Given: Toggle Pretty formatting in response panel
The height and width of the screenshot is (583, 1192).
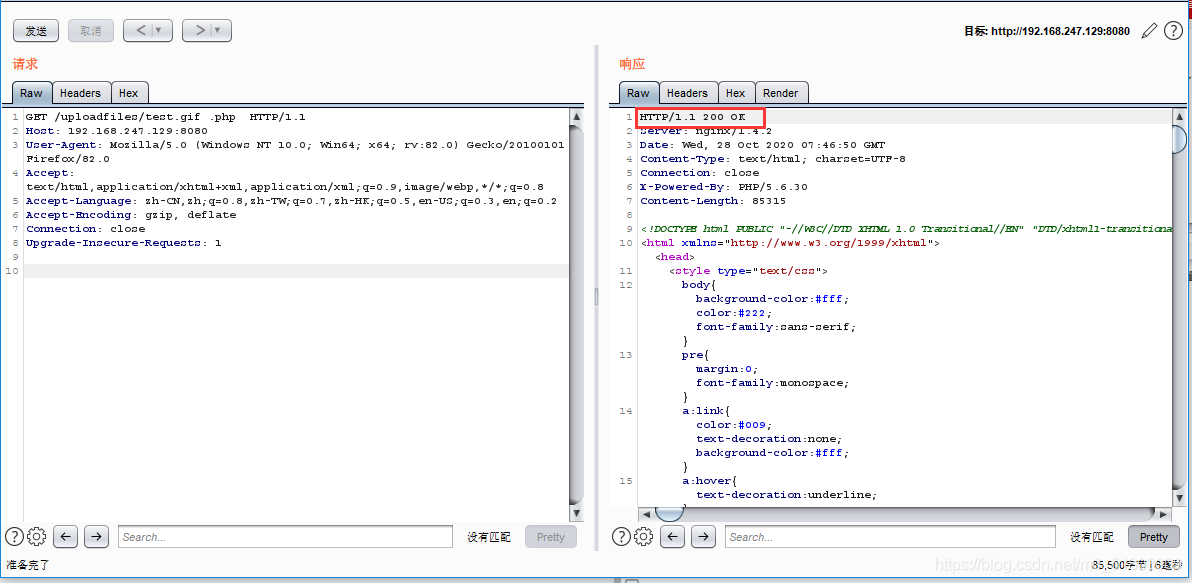Looking at the screenshot, I should coord(1153,537).
